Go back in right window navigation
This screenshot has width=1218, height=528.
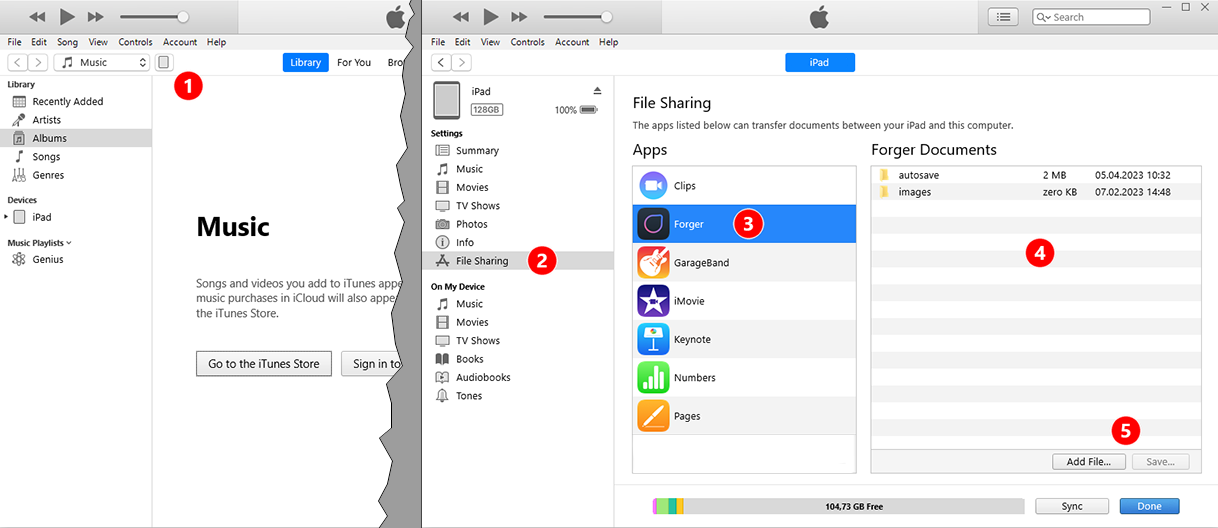tap(442, 62)
